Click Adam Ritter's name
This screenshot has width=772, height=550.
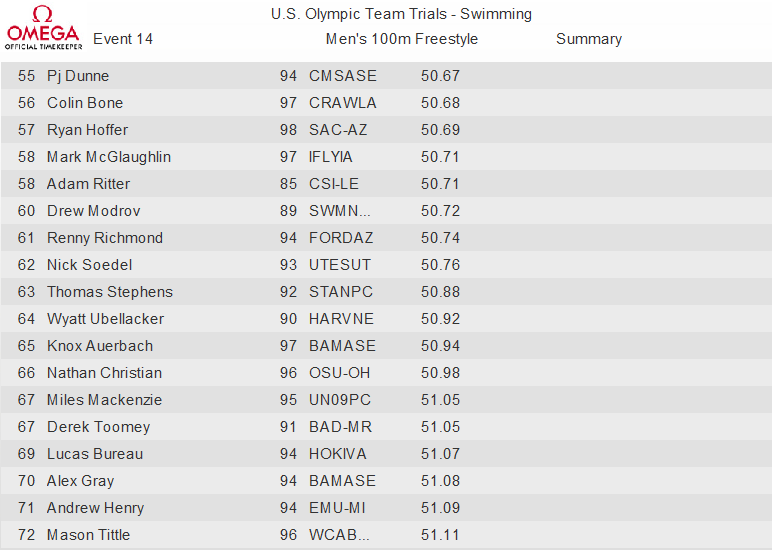click(88, 184)
